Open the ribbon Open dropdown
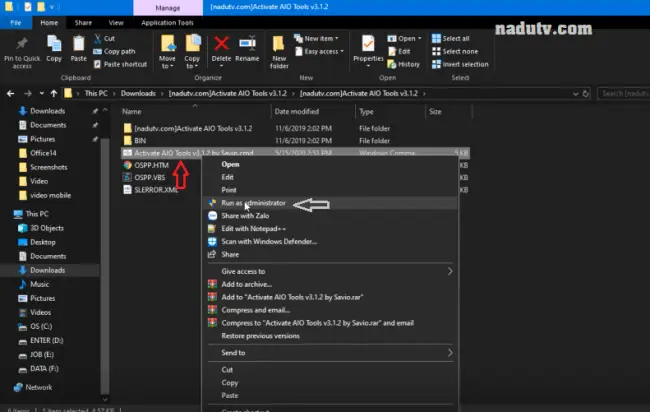This screenshot has height=412, width=650. point(404,39)
